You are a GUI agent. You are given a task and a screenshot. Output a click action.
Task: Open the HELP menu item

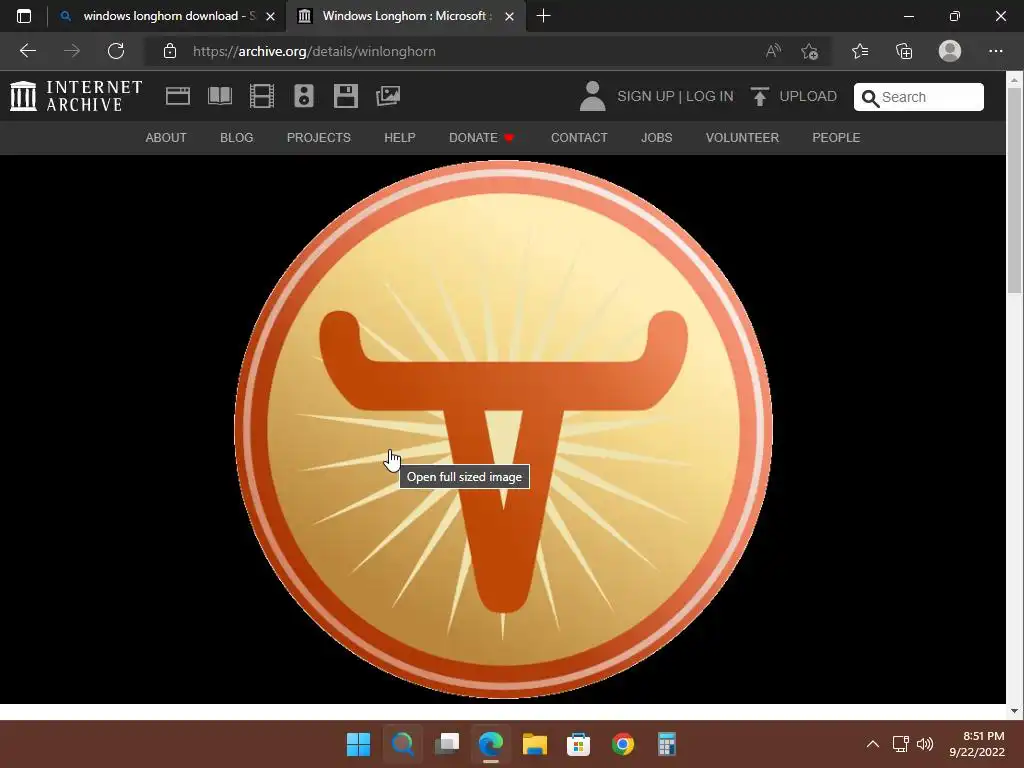tap(400, 138)
